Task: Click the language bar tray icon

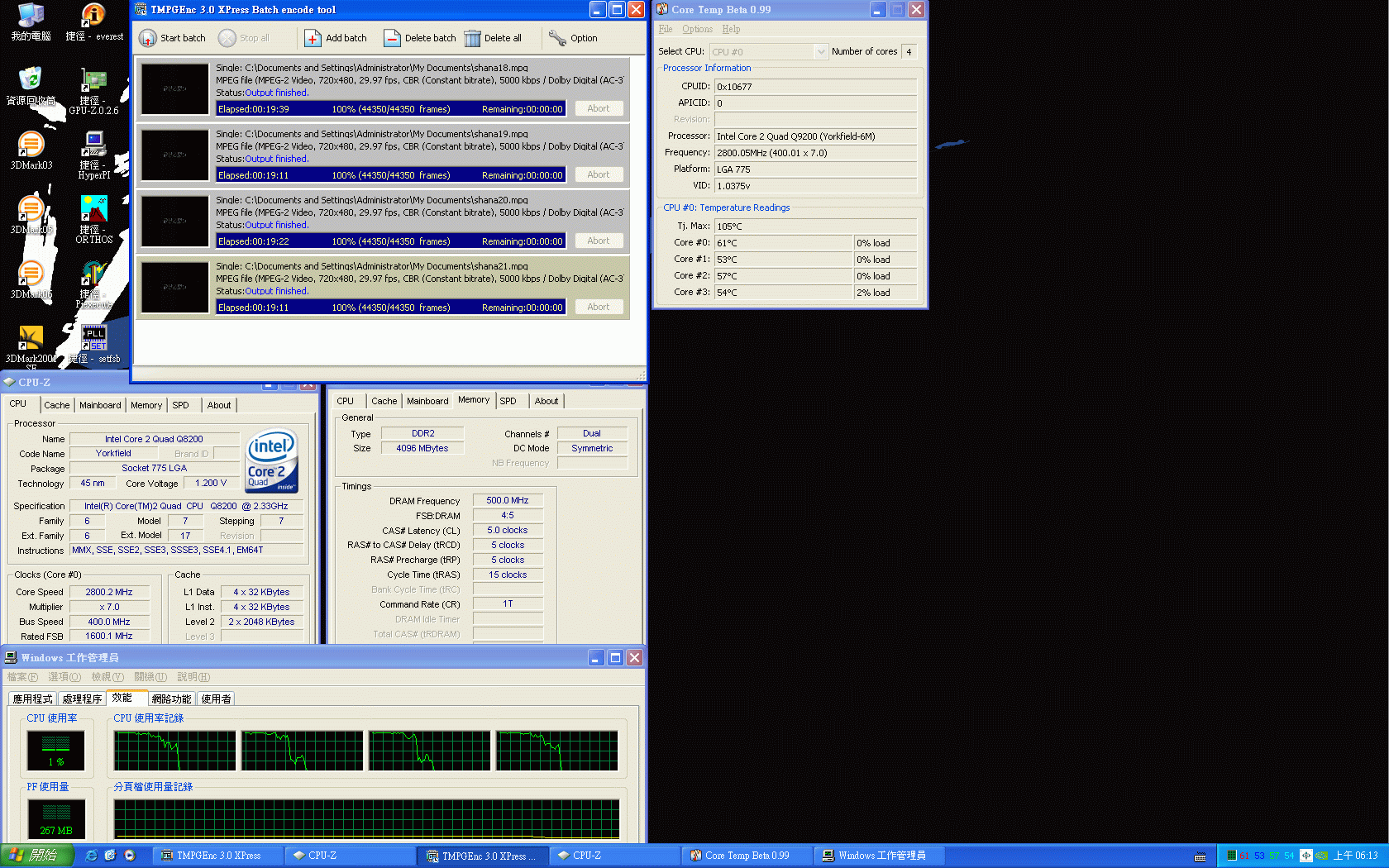Action: click(1306, 856)
